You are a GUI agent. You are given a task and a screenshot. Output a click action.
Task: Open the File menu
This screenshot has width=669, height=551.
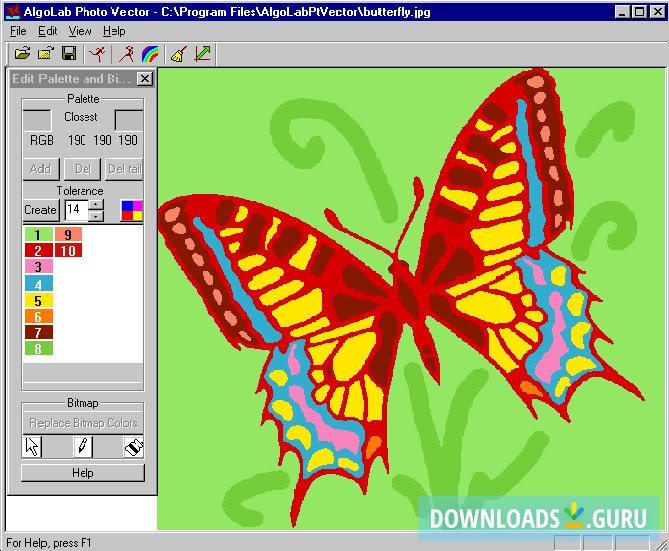click(x=18, y=31)
